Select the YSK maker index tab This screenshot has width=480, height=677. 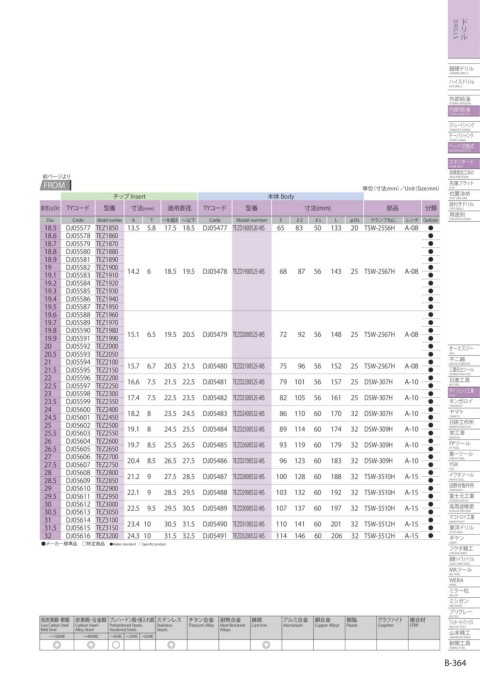tap(464, 465)
